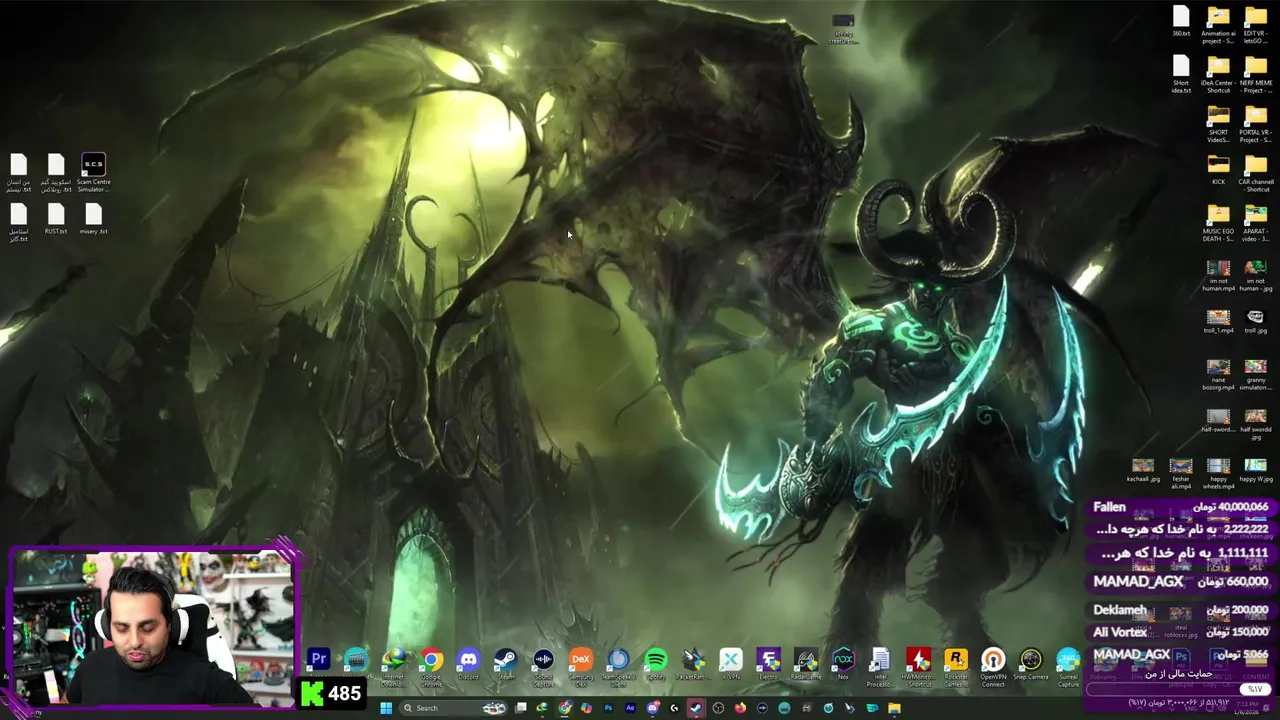Image resolution: width=1280 pixels, height=720 pixels.
Task: Select troll .jpg image file
Action: coord(1256,321)
